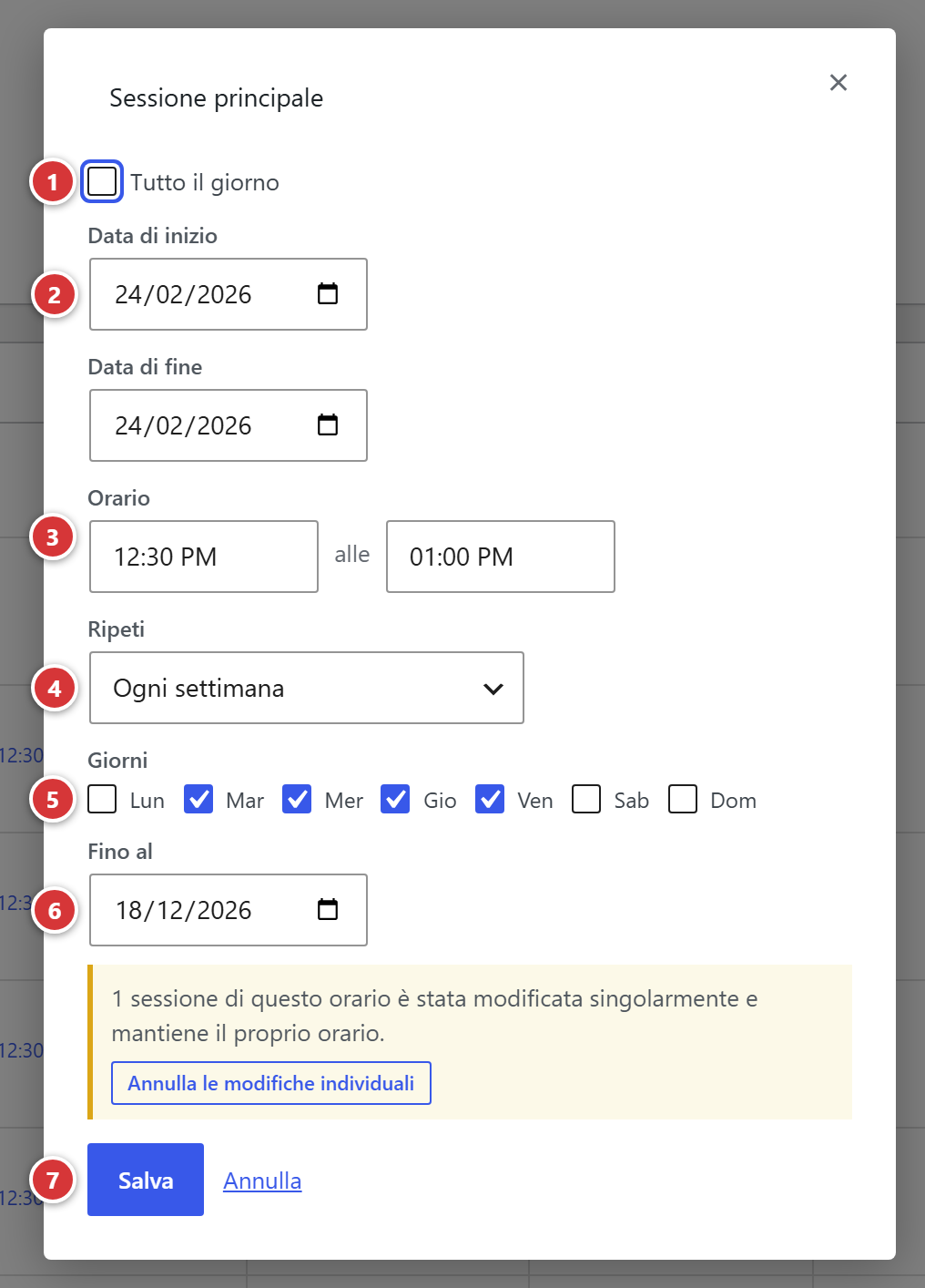Check the Dom day checkbox
This screenshot has height=1288, width=925.
click(683, 799)
